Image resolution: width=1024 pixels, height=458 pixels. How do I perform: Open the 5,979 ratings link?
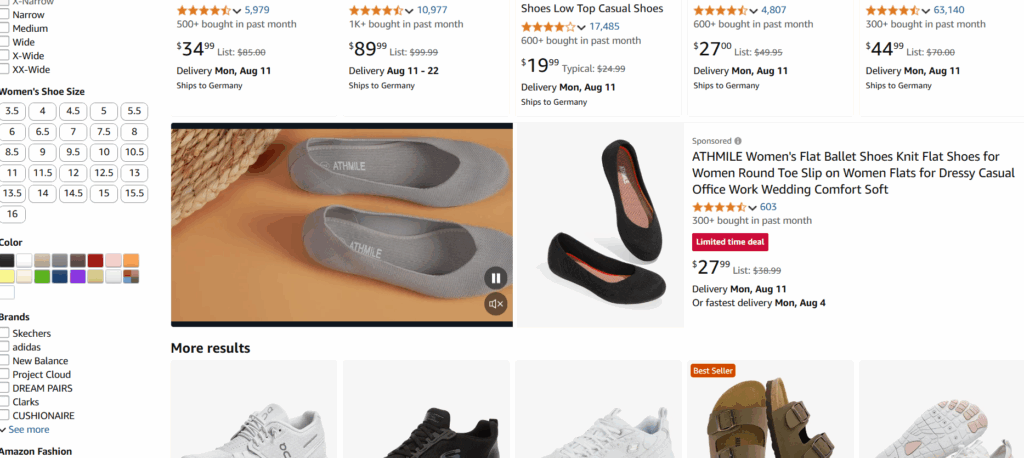[x=256, y=10]
